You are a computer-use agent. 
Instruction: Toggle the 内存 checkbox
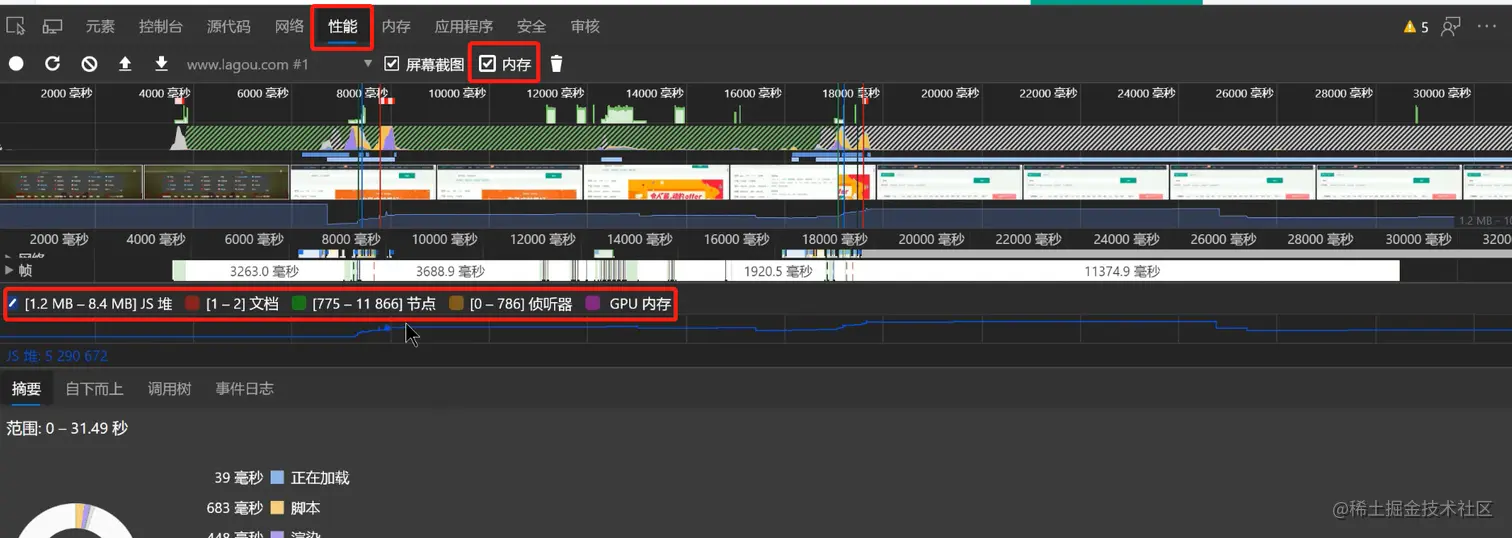coord(488,64)
